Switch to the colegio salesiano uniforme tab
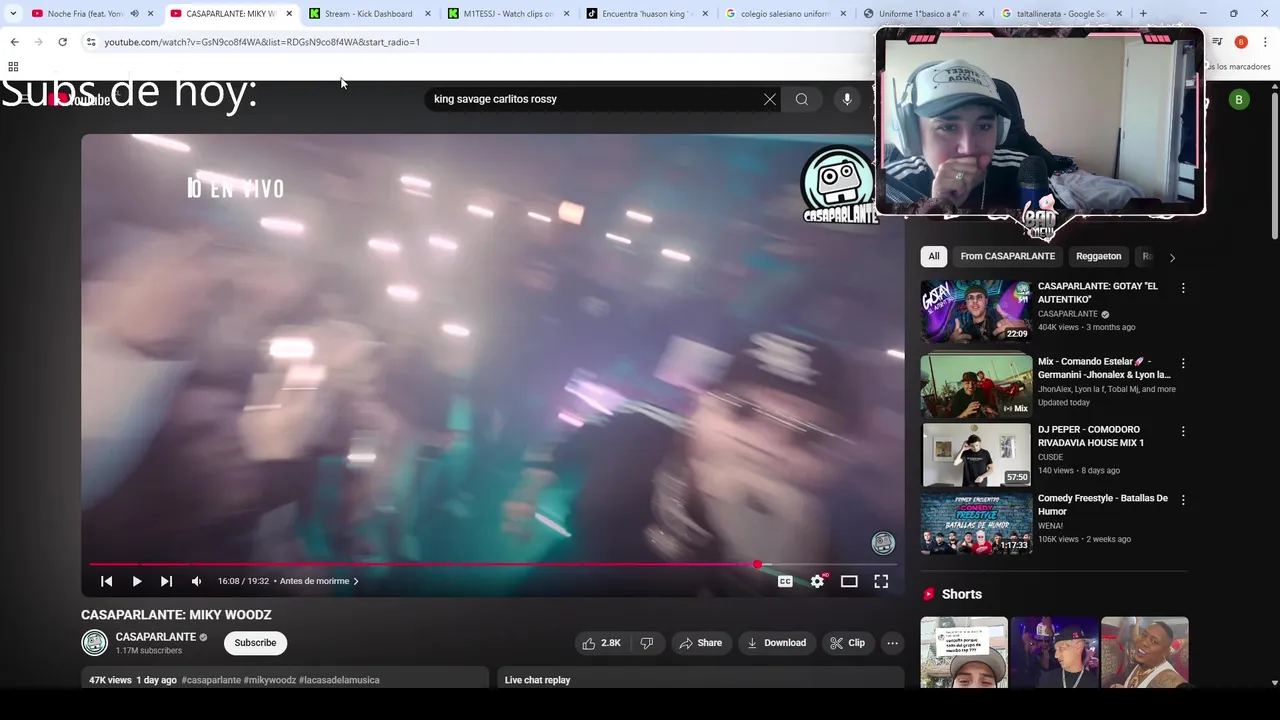This screenshot has height=720, width=1280. pos(785,14)
